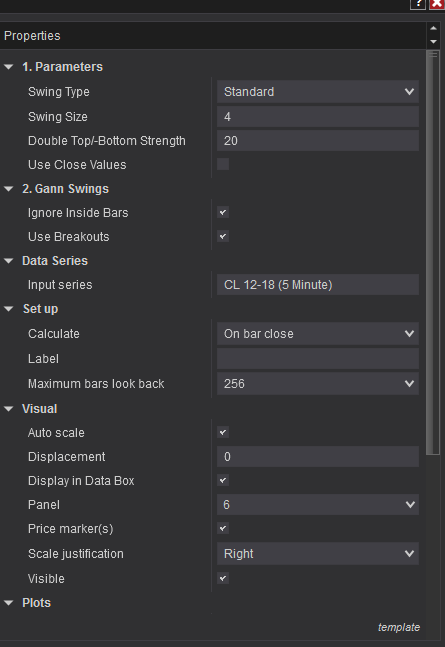Viewport: 445px width, 647px height.
Task: Collapse the Data Series section
Action: 9,261
